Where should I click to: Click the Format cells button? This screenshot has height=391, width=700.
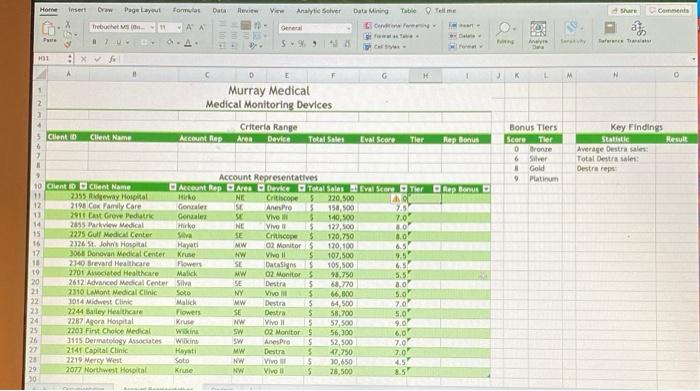465,46
